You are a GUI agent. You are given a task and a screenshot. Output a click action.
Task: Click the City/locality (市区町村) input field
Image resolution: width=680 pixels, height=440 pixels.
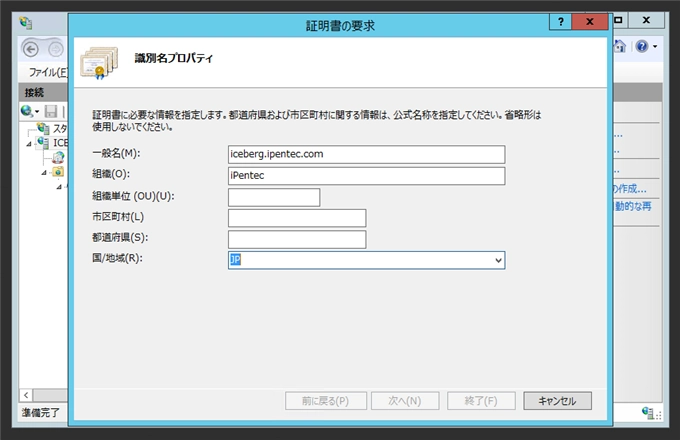(297, 218)
